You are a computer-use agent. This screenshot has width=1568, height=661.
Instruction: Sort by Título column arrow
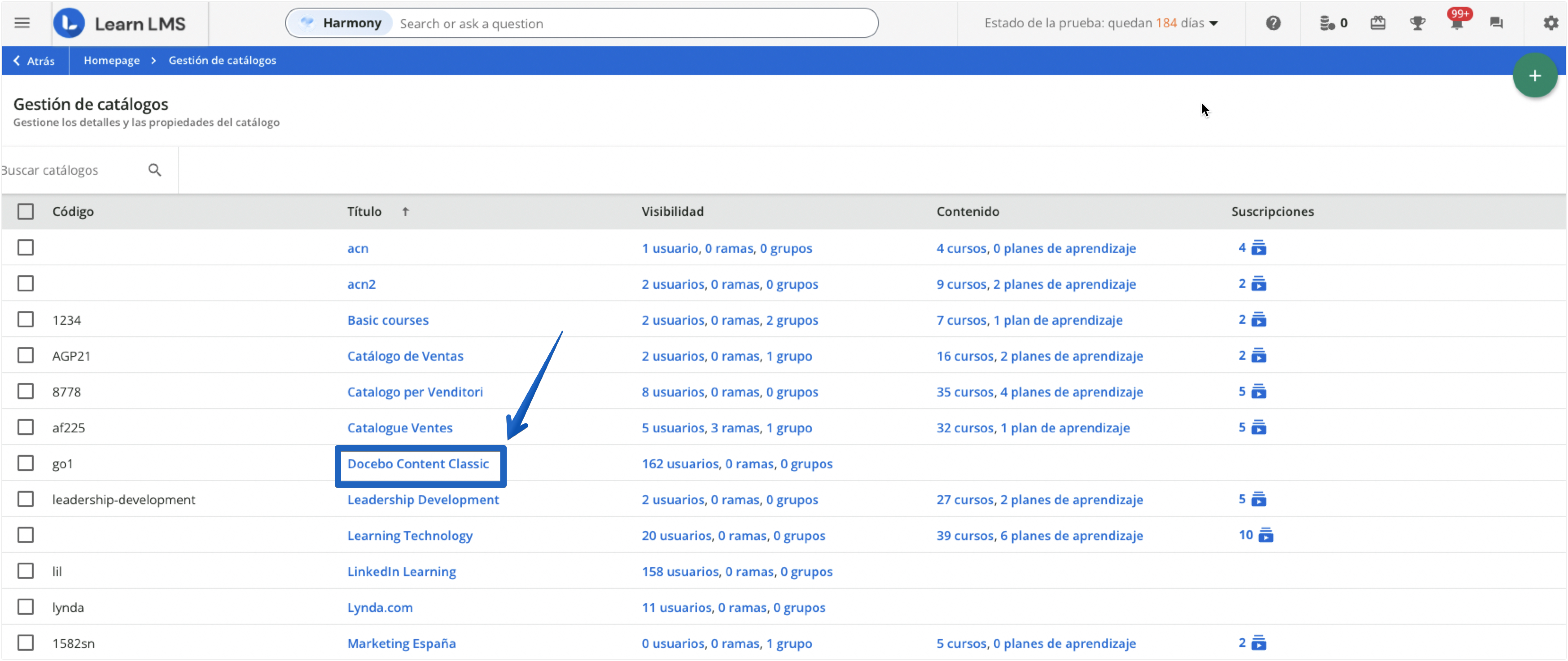point(405,212)
